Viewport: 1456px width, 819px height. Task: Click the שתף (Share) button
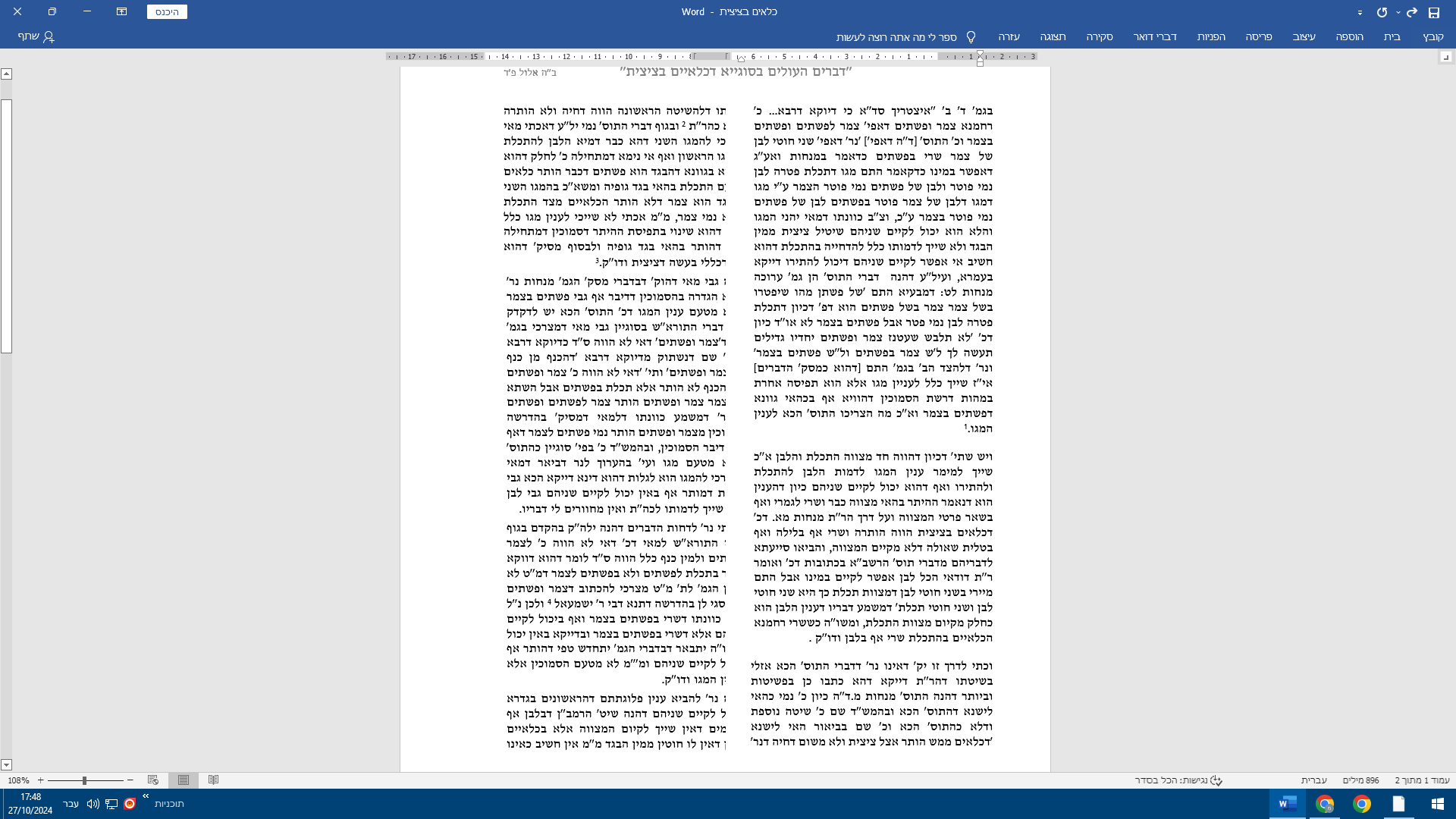36,36
